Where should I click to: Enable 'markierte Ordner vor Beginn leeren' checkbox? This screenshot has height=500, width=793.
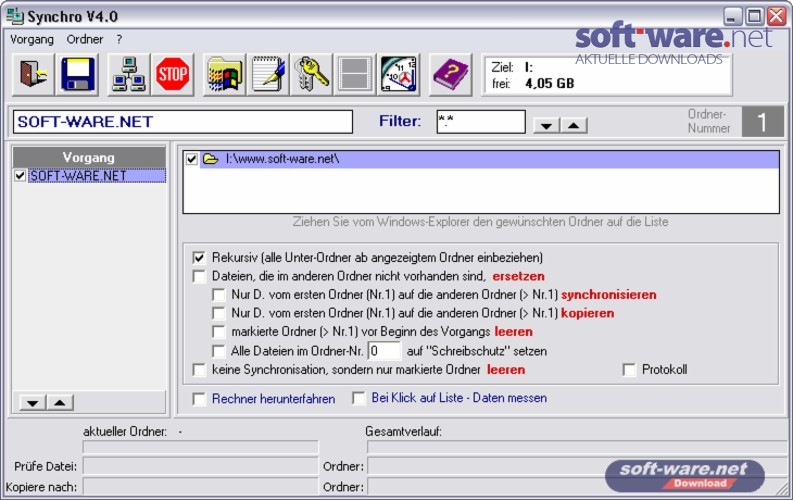point(218,332)
